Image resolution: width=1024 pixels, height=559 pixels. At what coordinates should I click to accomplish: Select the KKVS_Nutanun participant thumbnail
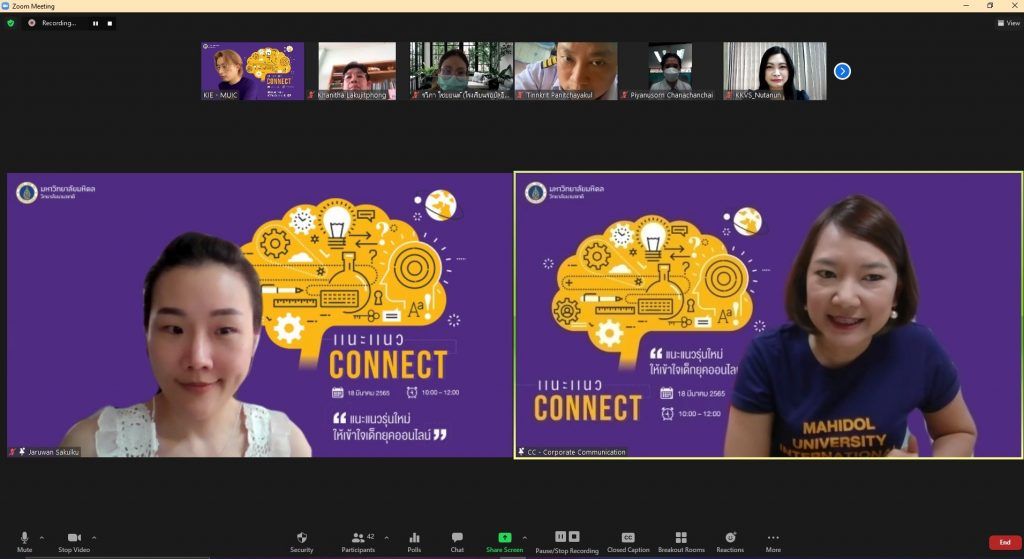tap(775, 71)
